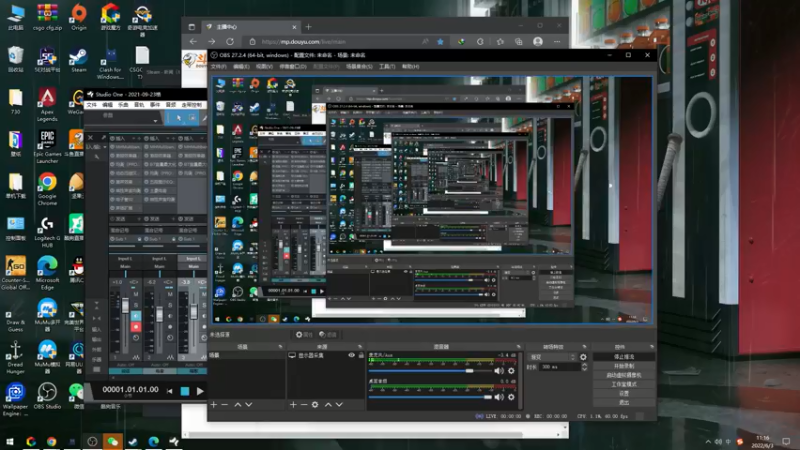Viewport: 800px width, 450px height.
Task: Open the Steam desktop icon
Action: click(x=79, y=60)
